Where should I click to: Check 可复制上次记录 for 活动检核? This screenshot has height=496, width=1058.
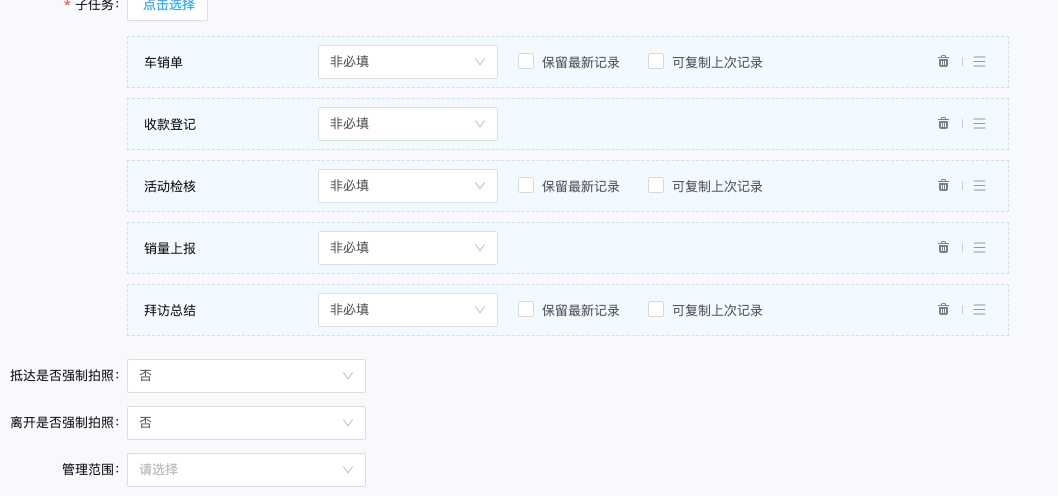656,185
